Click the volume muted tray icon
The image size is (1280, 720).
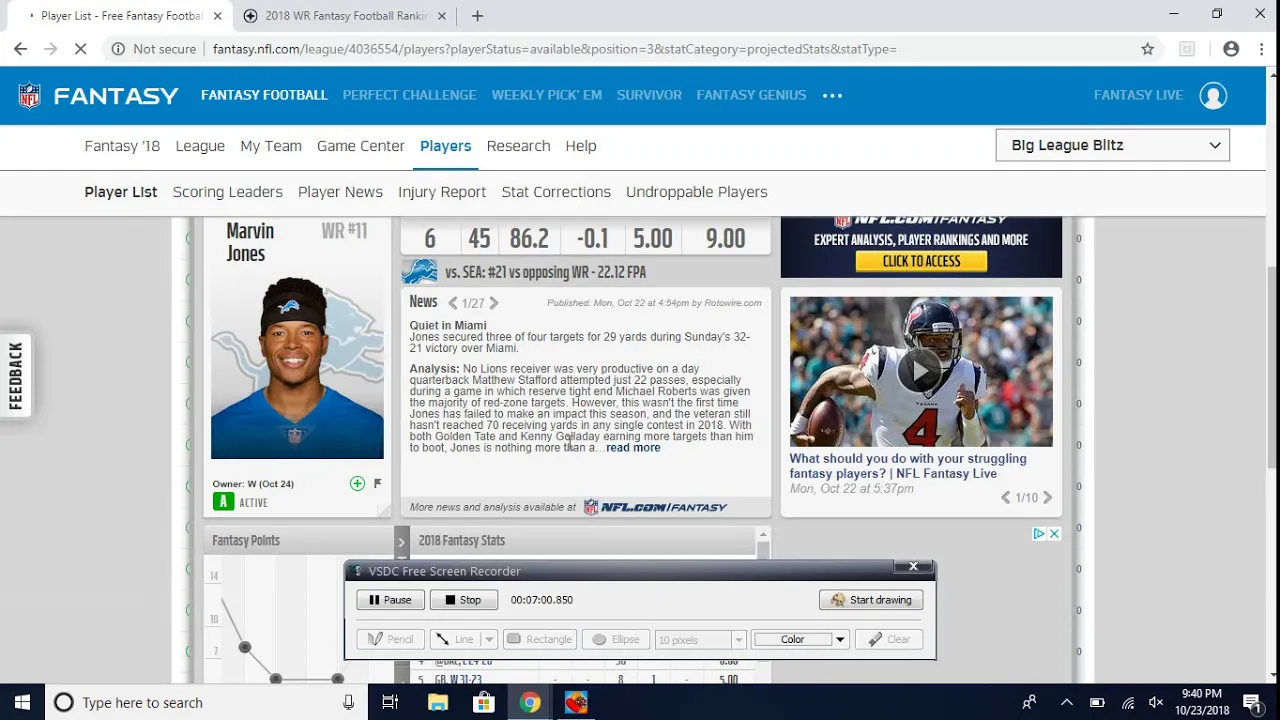coord(1156,703)
